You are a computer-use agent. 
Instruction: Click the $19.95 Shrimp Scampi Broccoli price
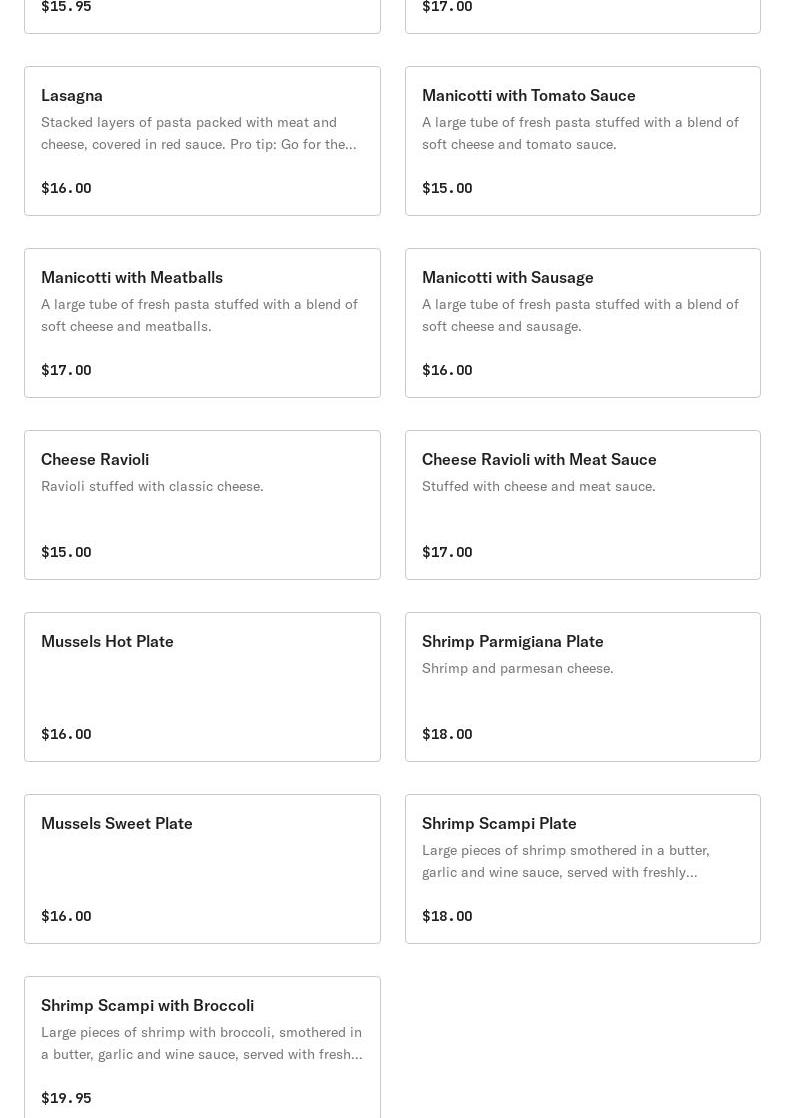click(x=66, y=1098)
